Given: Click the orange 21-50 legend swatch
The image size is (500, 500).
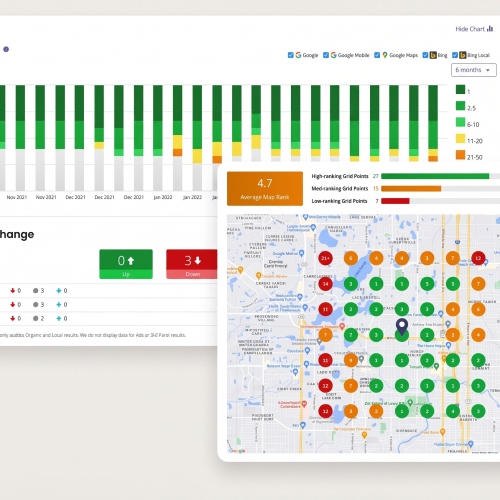Looking at the screenshot, I should [x=460, y=155].
